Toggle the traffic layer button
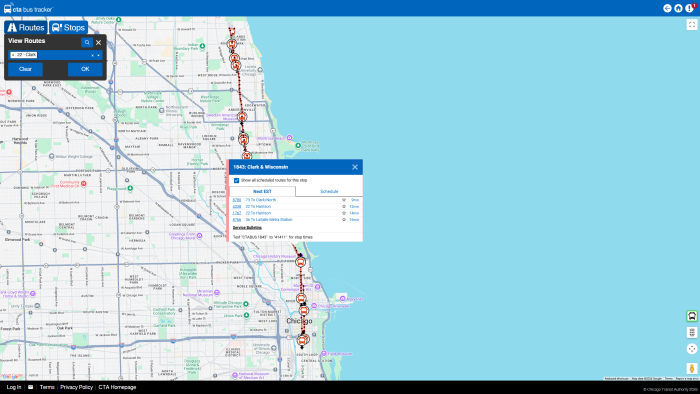700x394 pixels. [692, 332]
